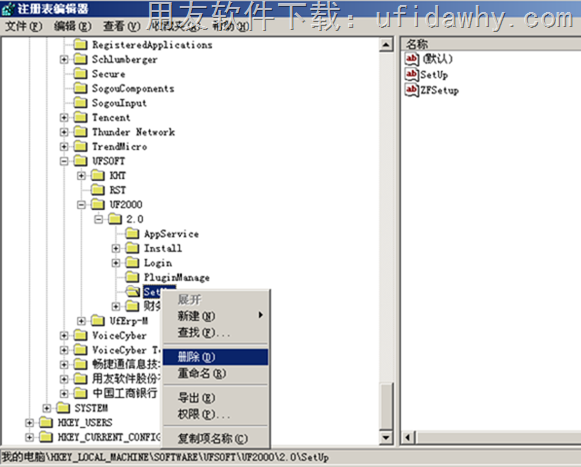The image size is (581, 467).
Task: Expand the SYSTEM hive node
Action: [x=46, y=408]
